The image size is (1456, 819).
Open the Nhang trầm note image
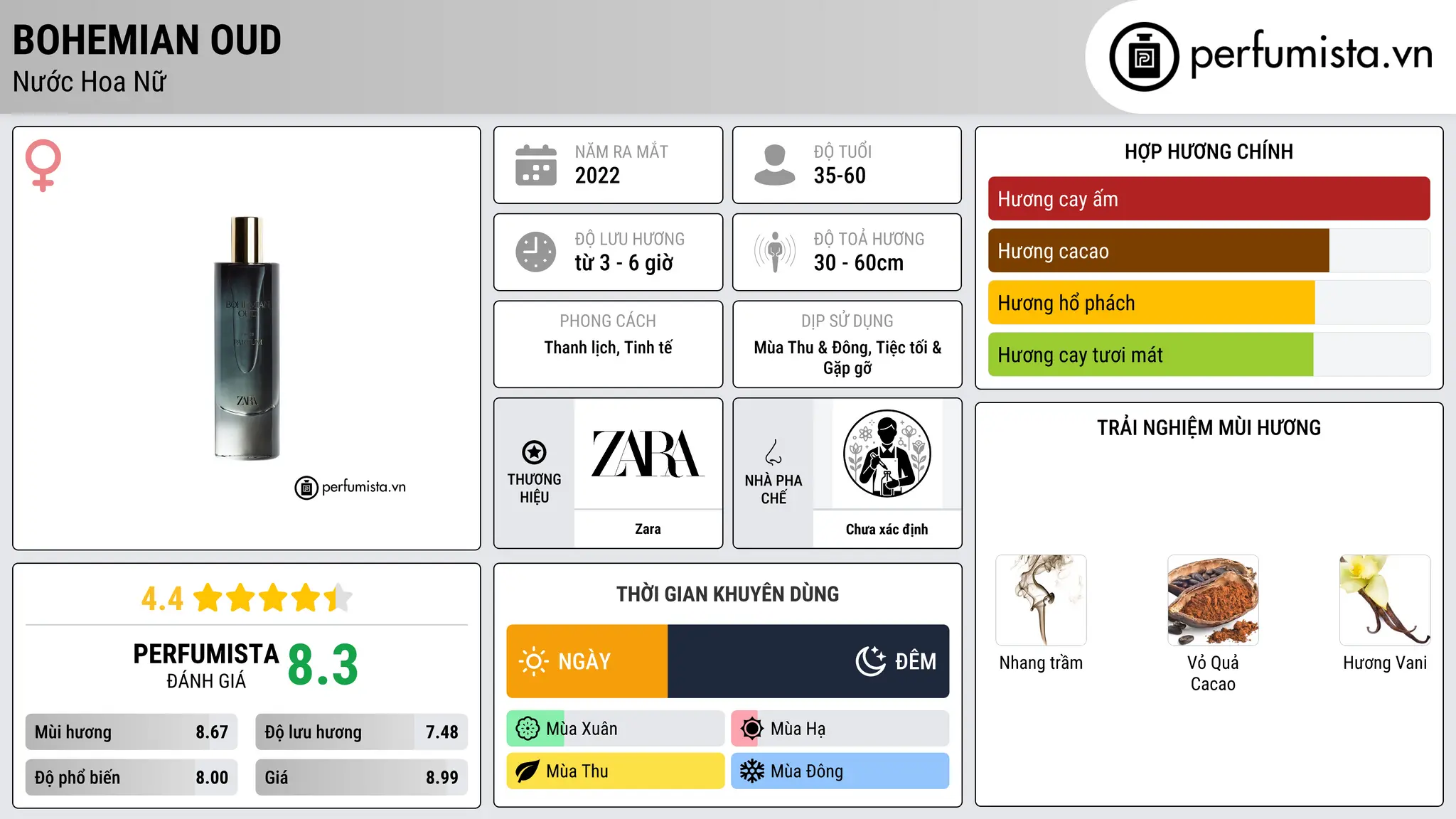coord(1042,600)
